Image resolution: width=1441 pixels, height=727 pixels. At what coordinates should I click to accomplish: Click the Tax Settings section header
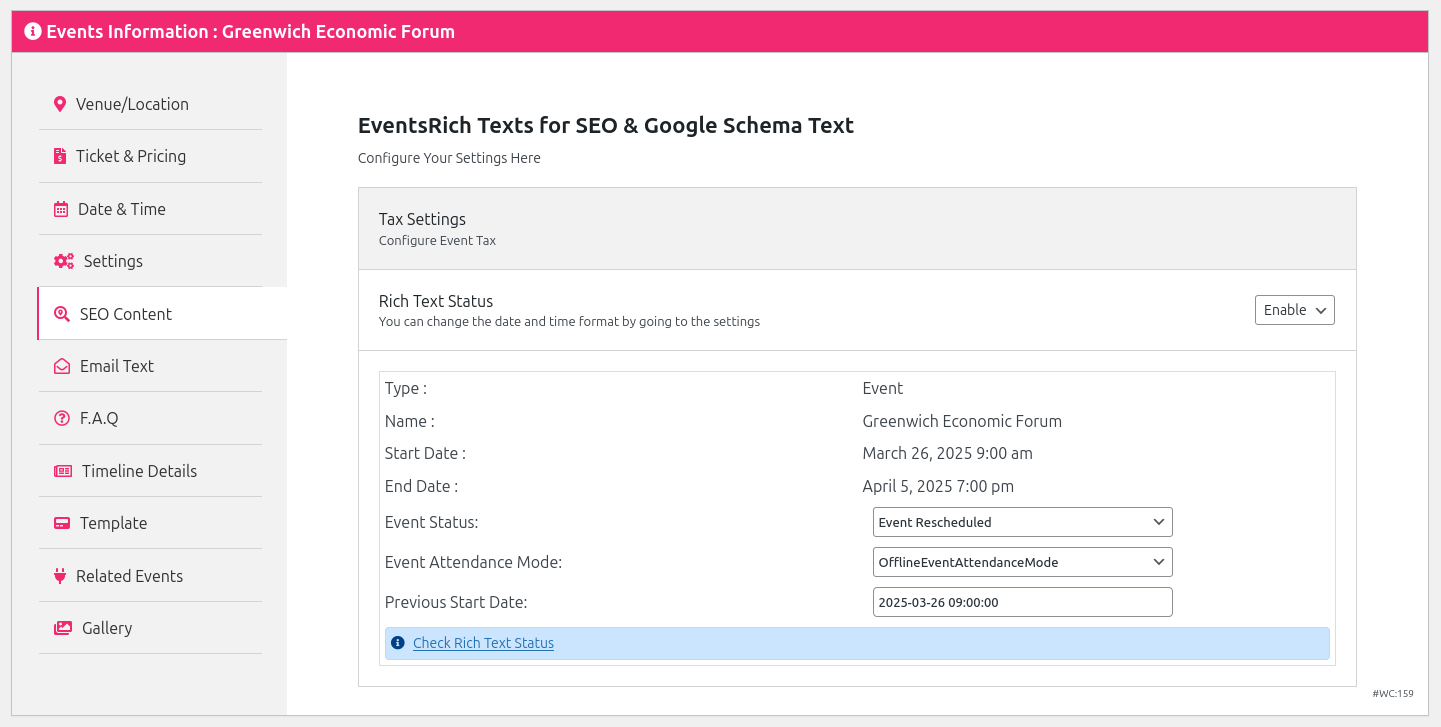click(x=857, y=228)
